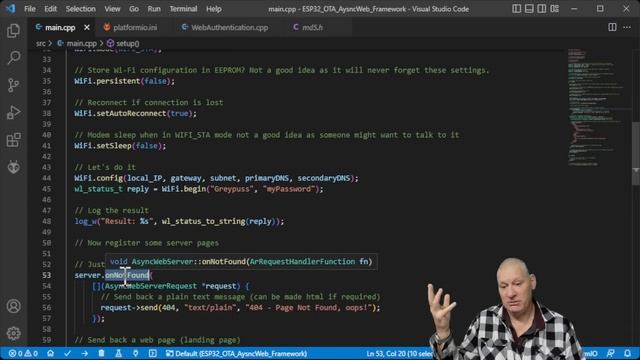The width and height of the screenshot is (640, 360).
Task: Open the Search view in activity bar
Action: (x=13, y=58)
